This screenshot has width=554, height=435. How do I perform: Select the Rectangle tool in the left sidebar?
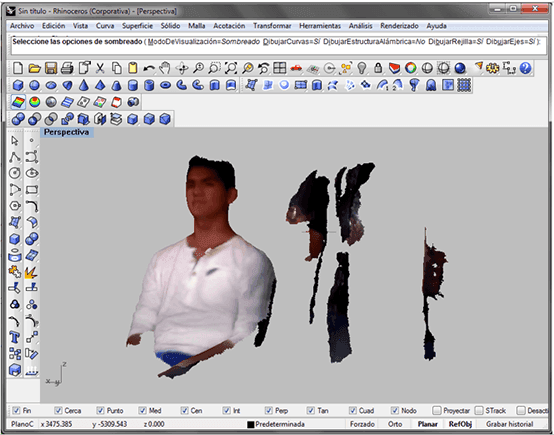[31, 190]
